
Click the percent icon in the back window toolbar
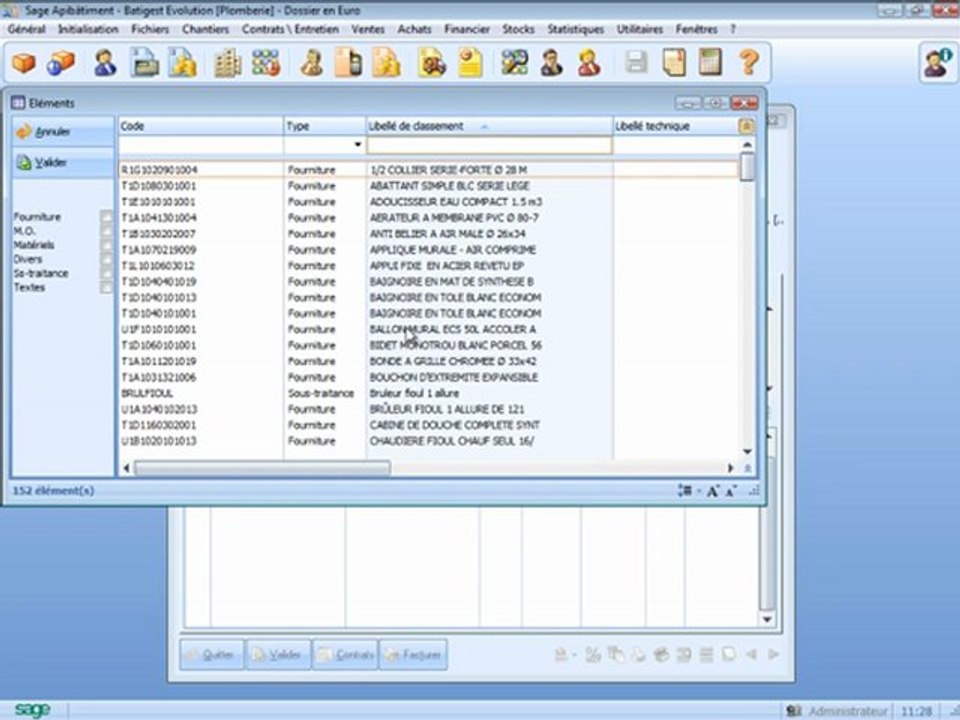point(593,654)
